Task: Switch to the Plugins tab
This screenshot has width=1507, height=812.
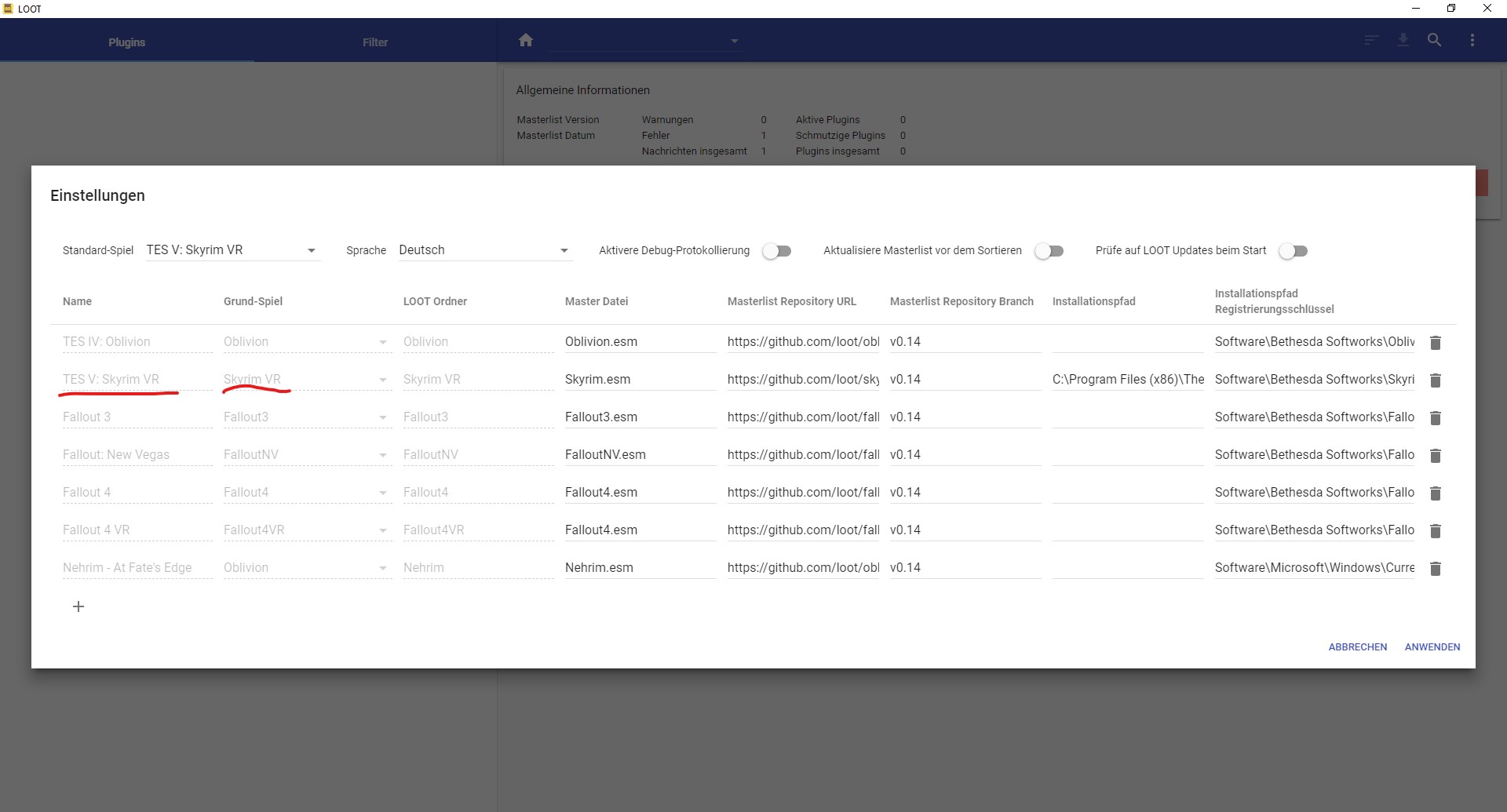Action: point(126,42)
